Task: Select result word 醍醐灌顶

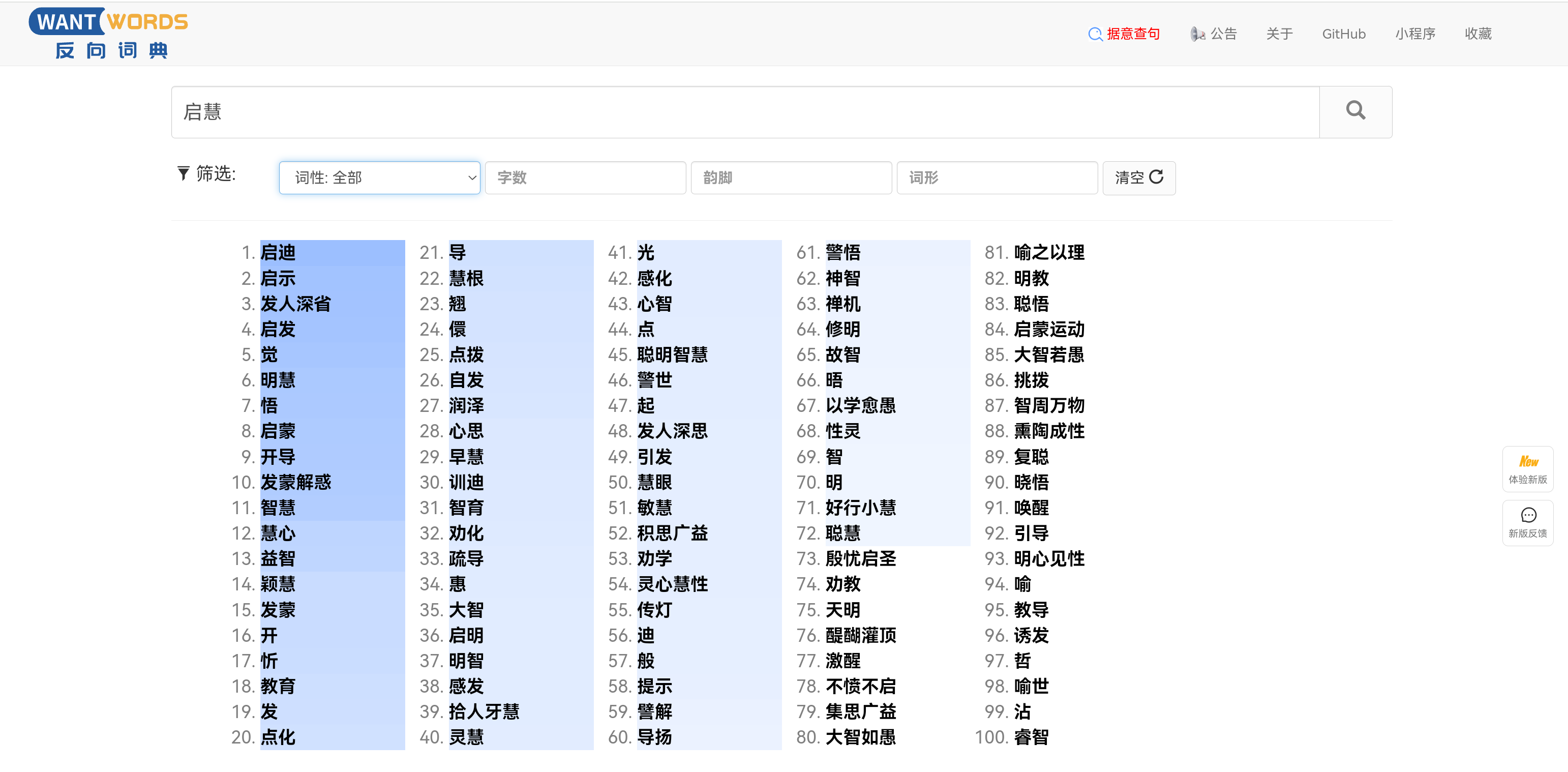Action: tap(861, 635)
